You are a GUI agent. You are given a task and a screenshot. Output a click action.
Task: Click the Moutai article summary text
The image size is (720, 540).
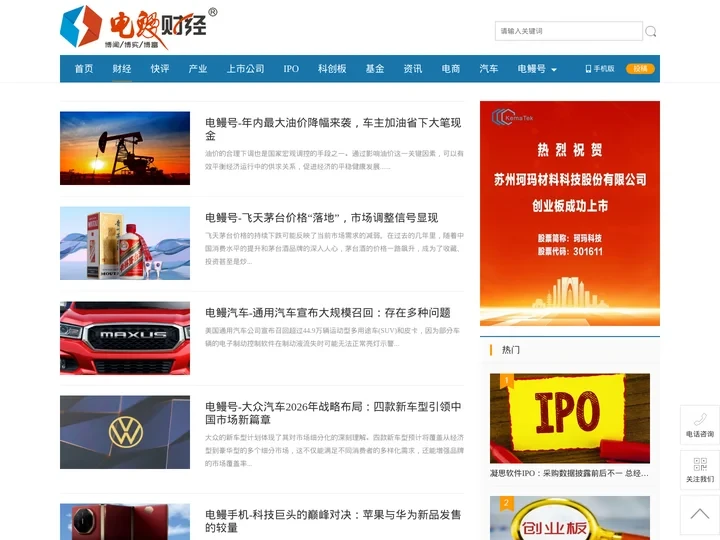[x=334, y=248]
